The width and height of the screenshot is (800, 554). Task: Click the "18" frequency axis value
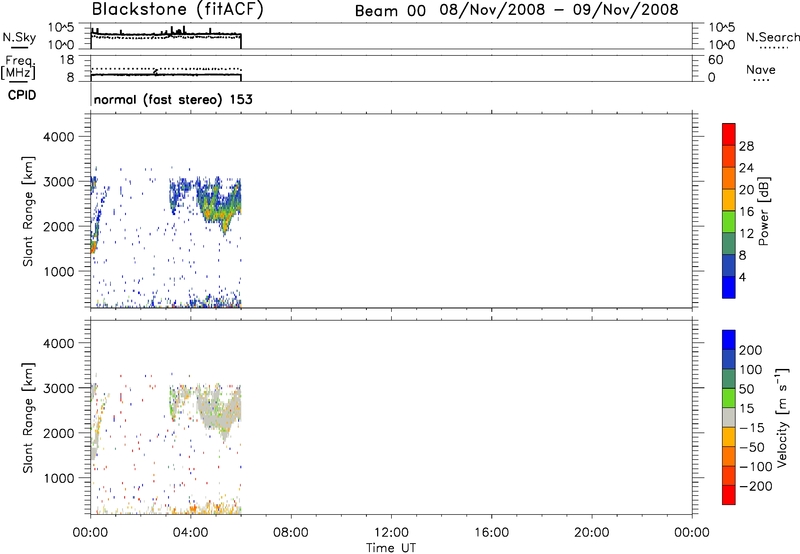(x=67, y=60)
